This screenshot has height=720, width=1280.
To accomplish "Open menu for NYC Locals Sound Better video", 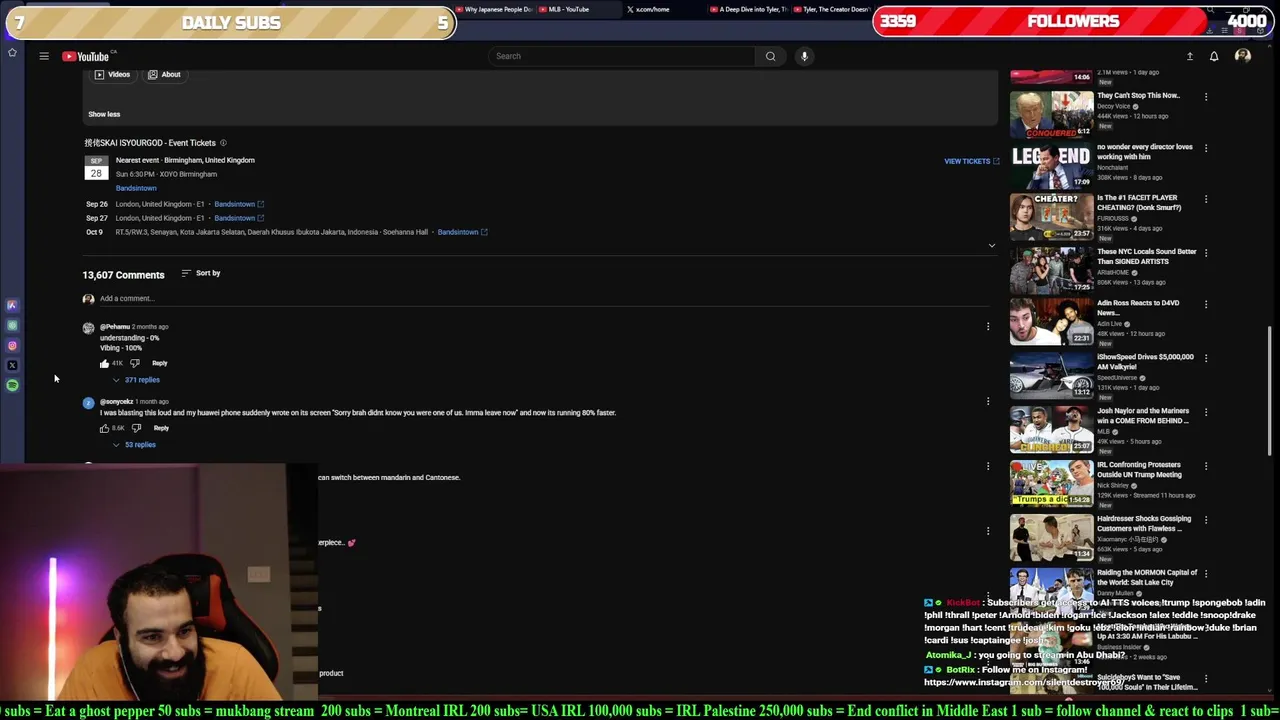I will 1206,253.
